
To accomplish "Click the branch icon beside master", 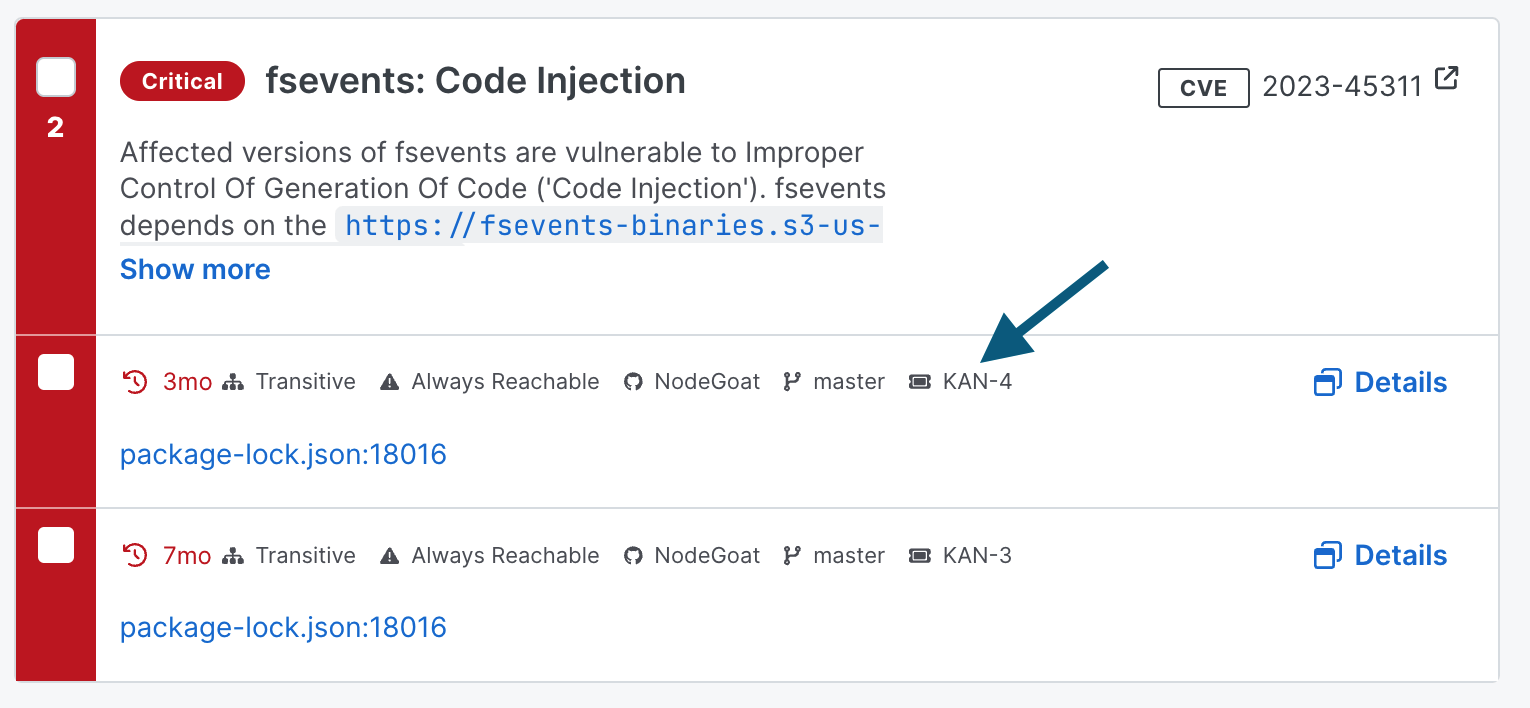I will click(793, 381).
